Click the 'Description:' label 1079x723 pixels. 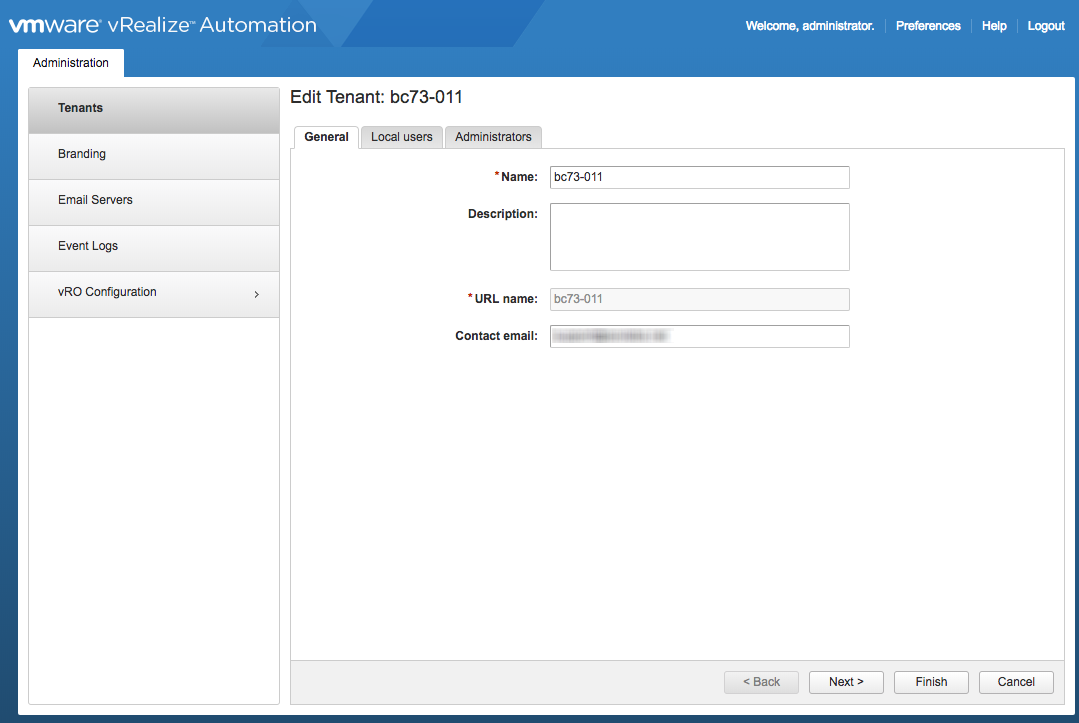503,214
